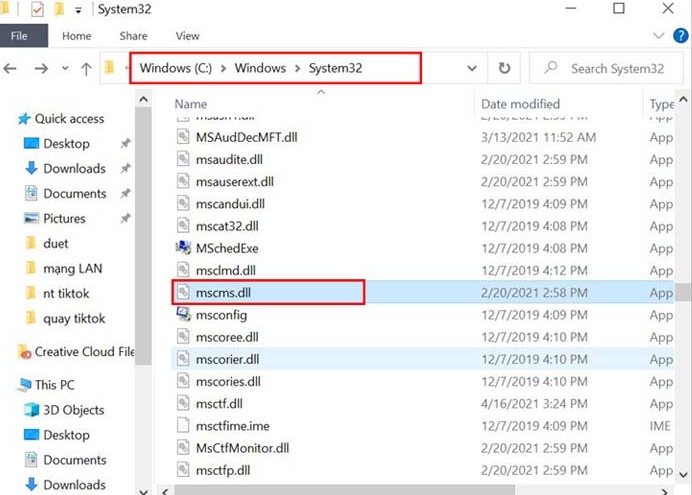Select Creative Cloud Files in navigation pane
Screen dimensions: 692x495
pos(84,352)
